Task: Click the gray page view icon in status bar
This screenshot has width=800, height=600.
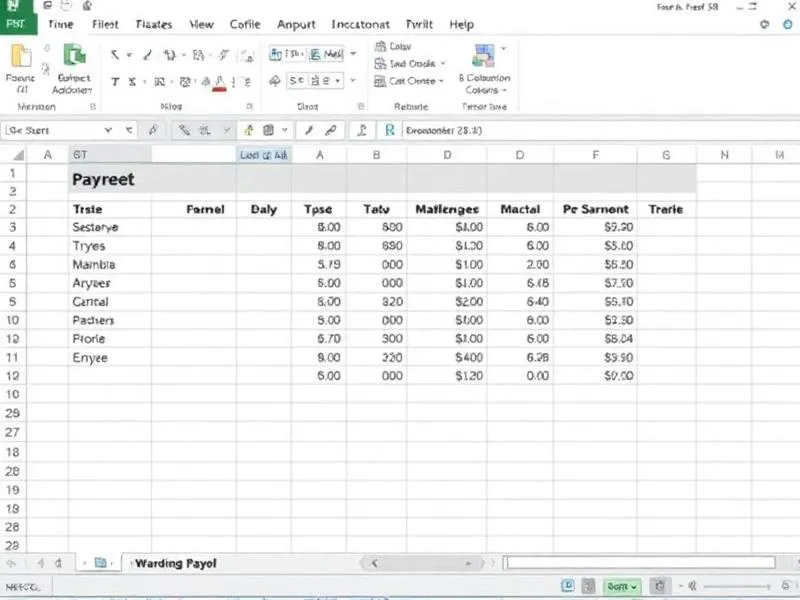Action: click(x=589, y=586)
